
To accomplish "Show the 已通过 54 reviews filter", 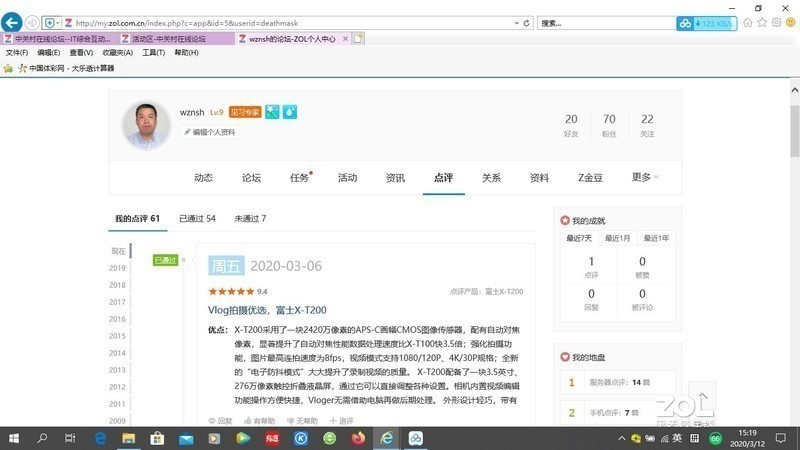I will [x=197, y=218].
